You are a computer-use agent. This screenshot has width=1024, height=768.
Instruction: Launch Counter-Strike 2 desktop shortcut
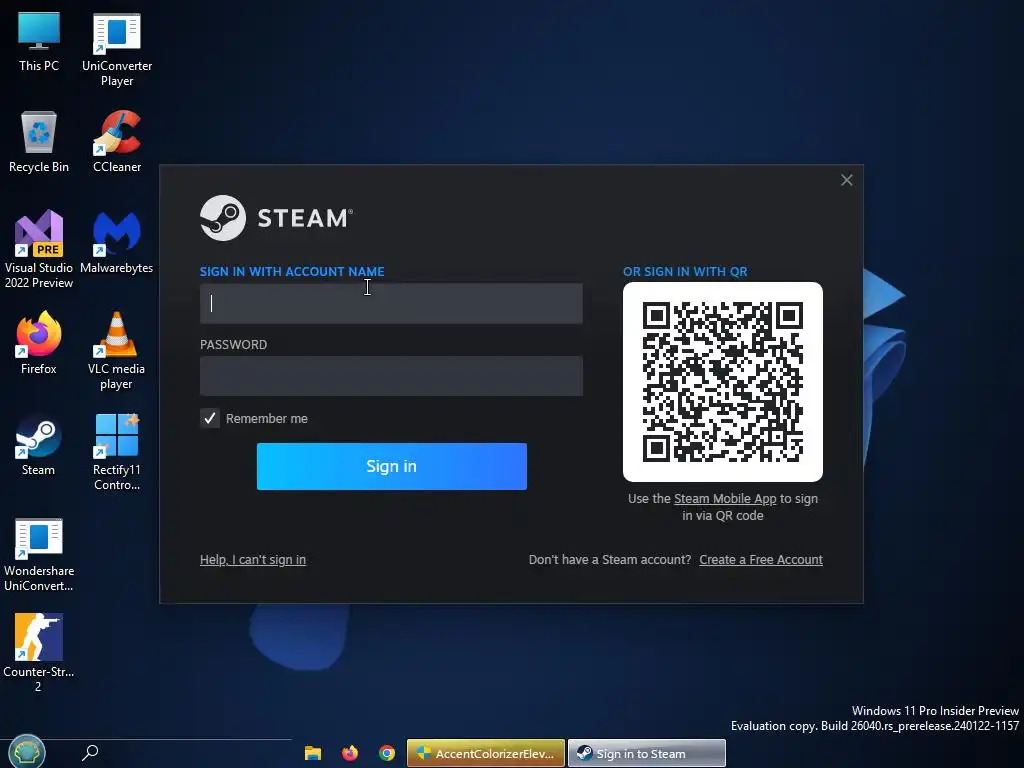(39, 652)
